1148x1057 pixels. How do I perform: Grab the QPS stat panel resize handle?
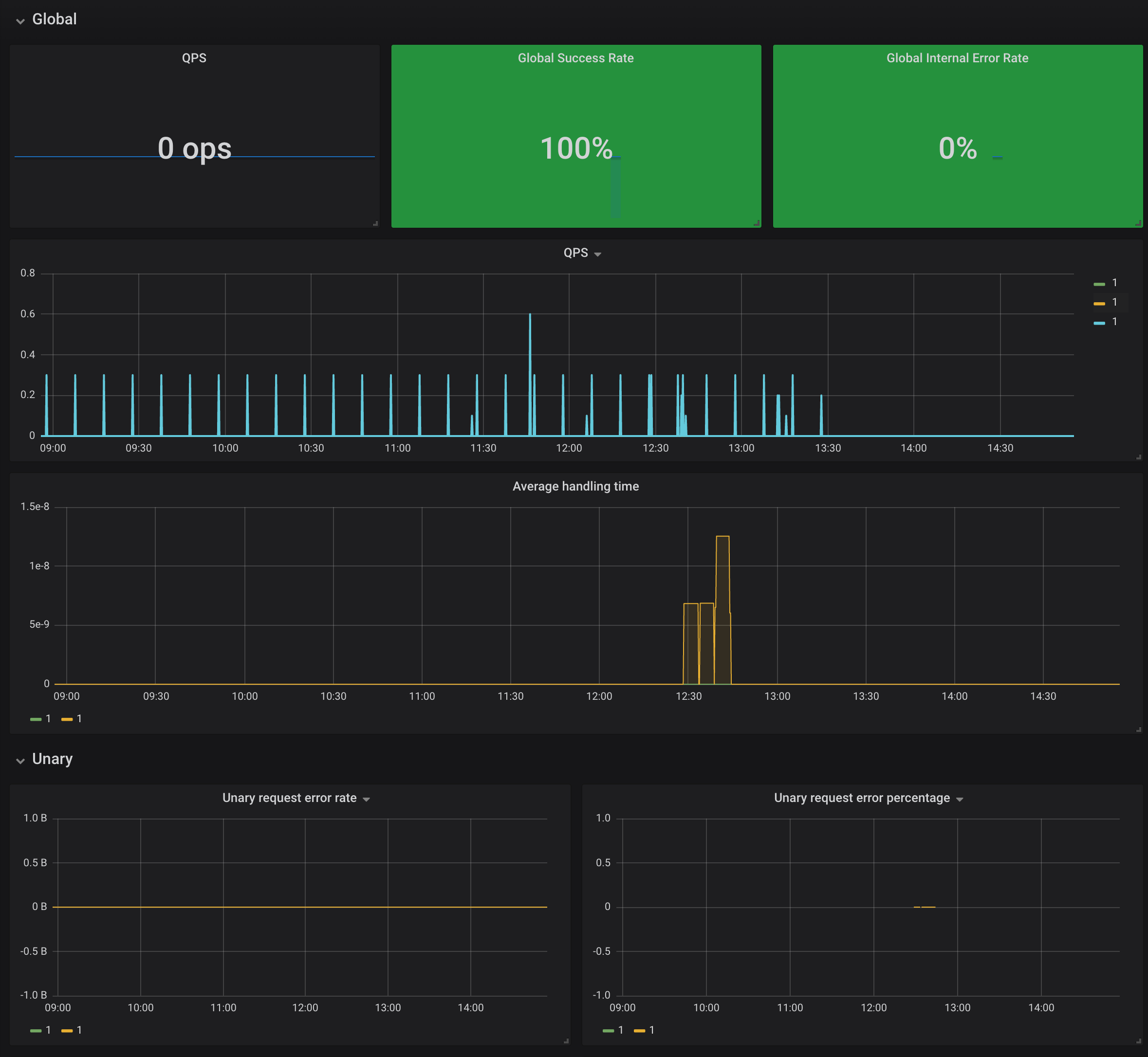[x=375, y=224]
